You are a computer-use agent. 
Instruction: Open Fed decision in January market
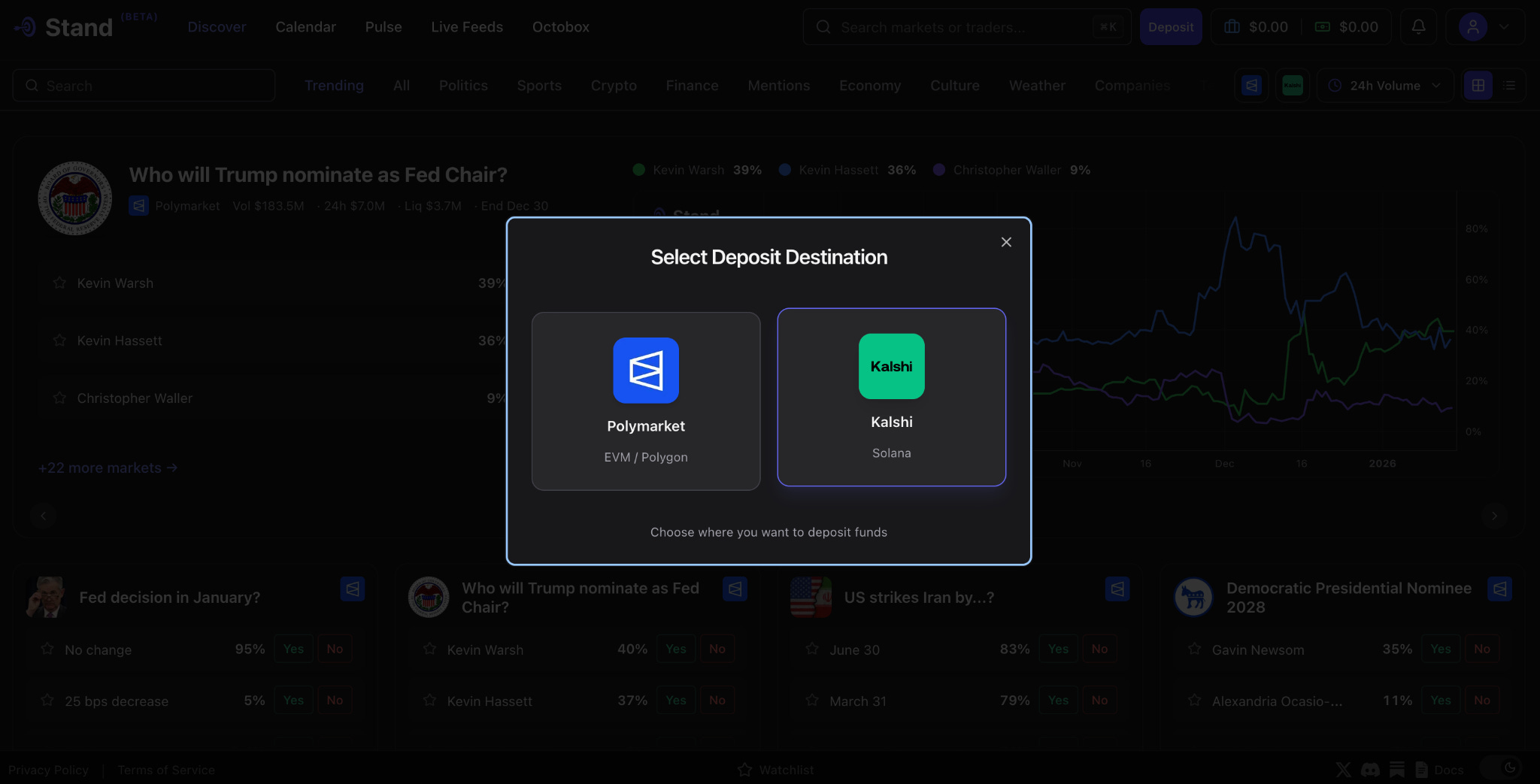coord(169,598)
